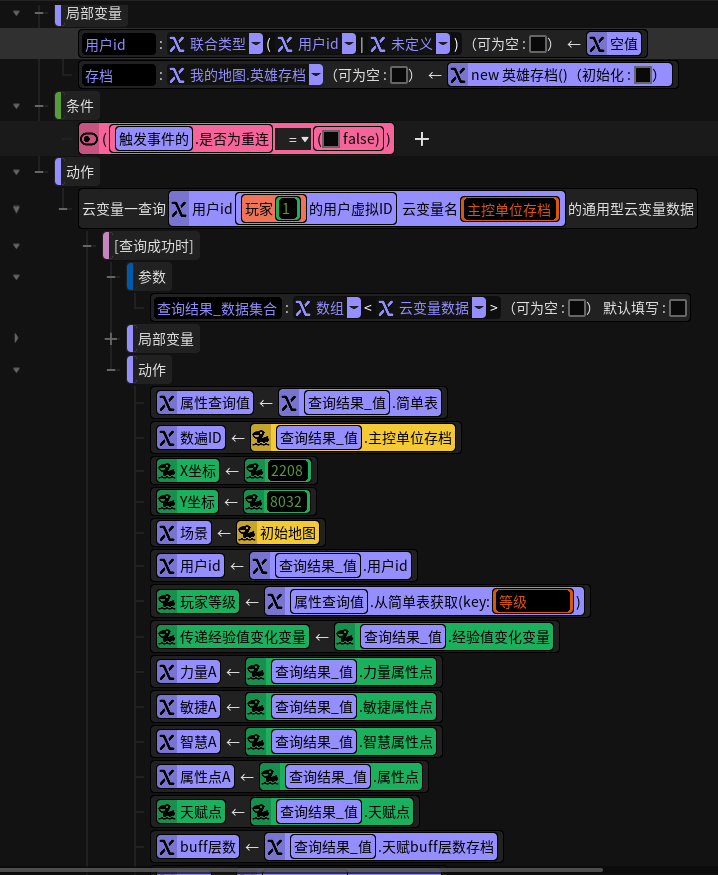
Task: Open the 我的地图.英雄存档 type dropdown
Action: click(x=316, y=75)
